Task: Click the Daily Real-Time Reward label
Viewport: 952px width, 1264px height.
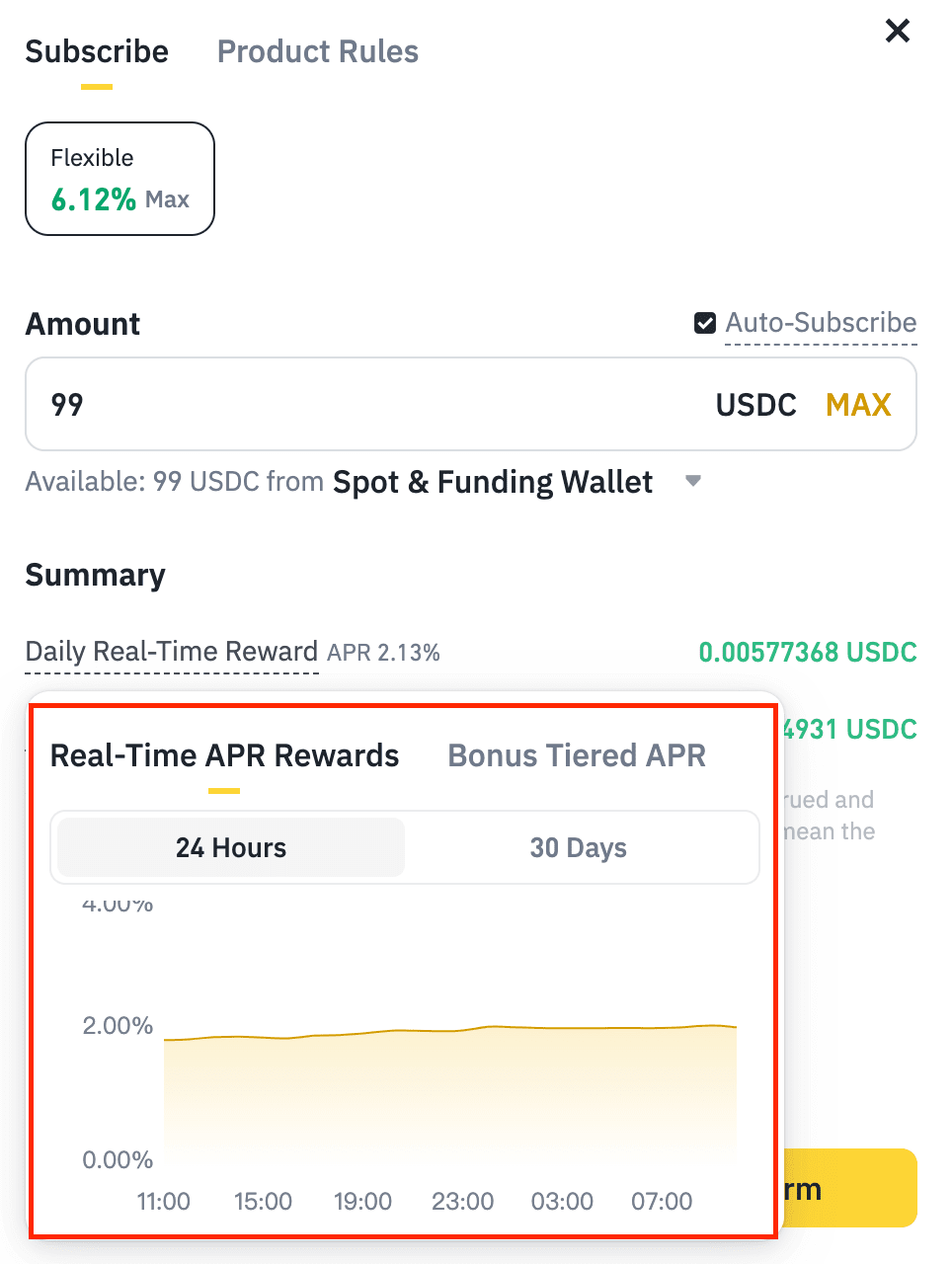Action: [x=171, y=652]
